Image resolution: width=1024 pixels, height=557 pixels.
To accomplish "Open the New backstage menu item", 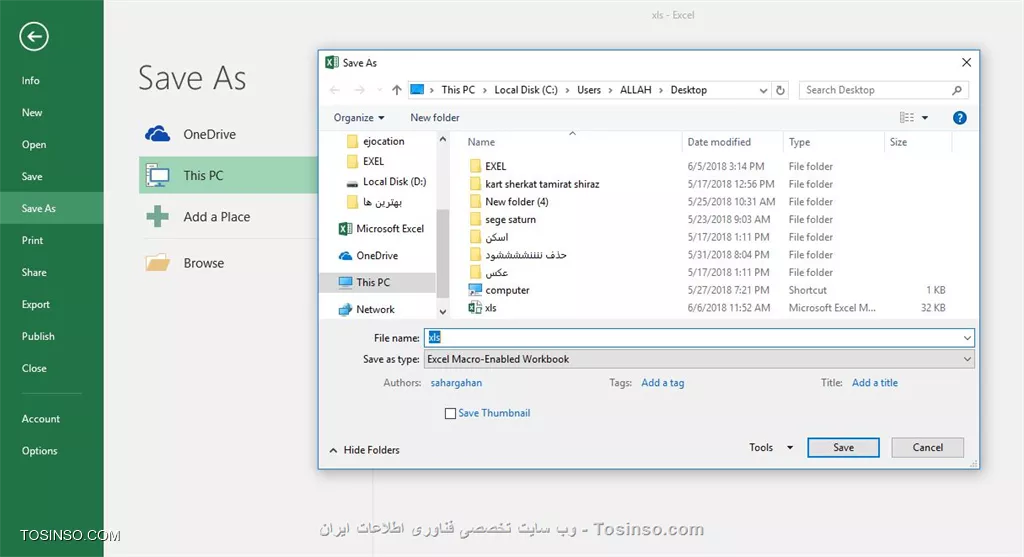I will 32,112.
